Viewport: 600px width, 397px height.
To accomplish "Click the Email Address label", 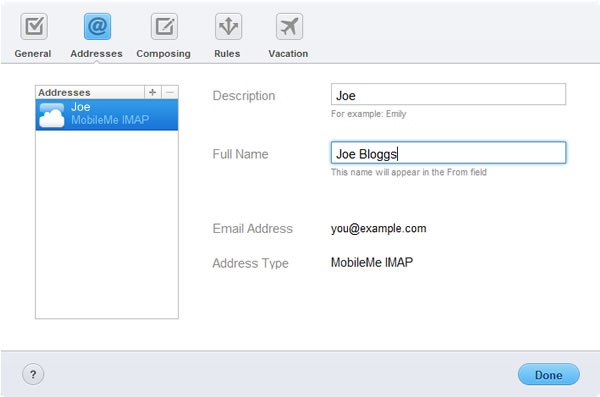I will tap(253, 229).
